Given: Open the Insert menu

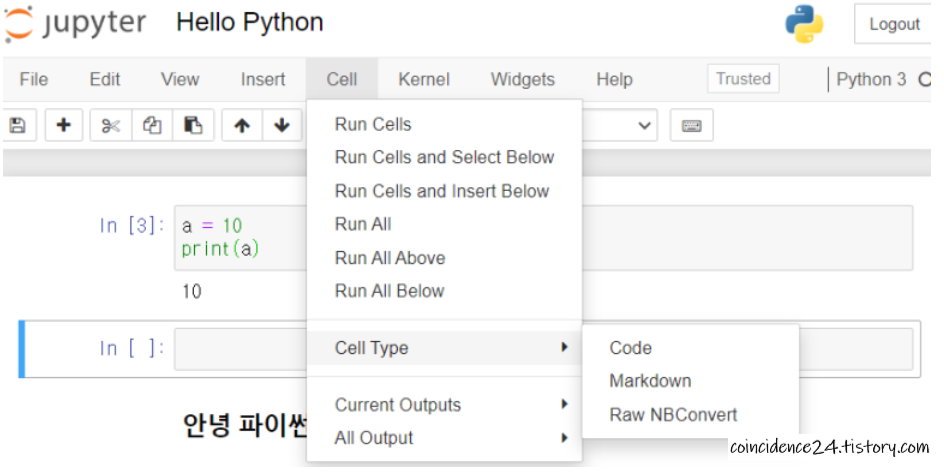Looking at the screenshot, I should click(x=263, y=79).
